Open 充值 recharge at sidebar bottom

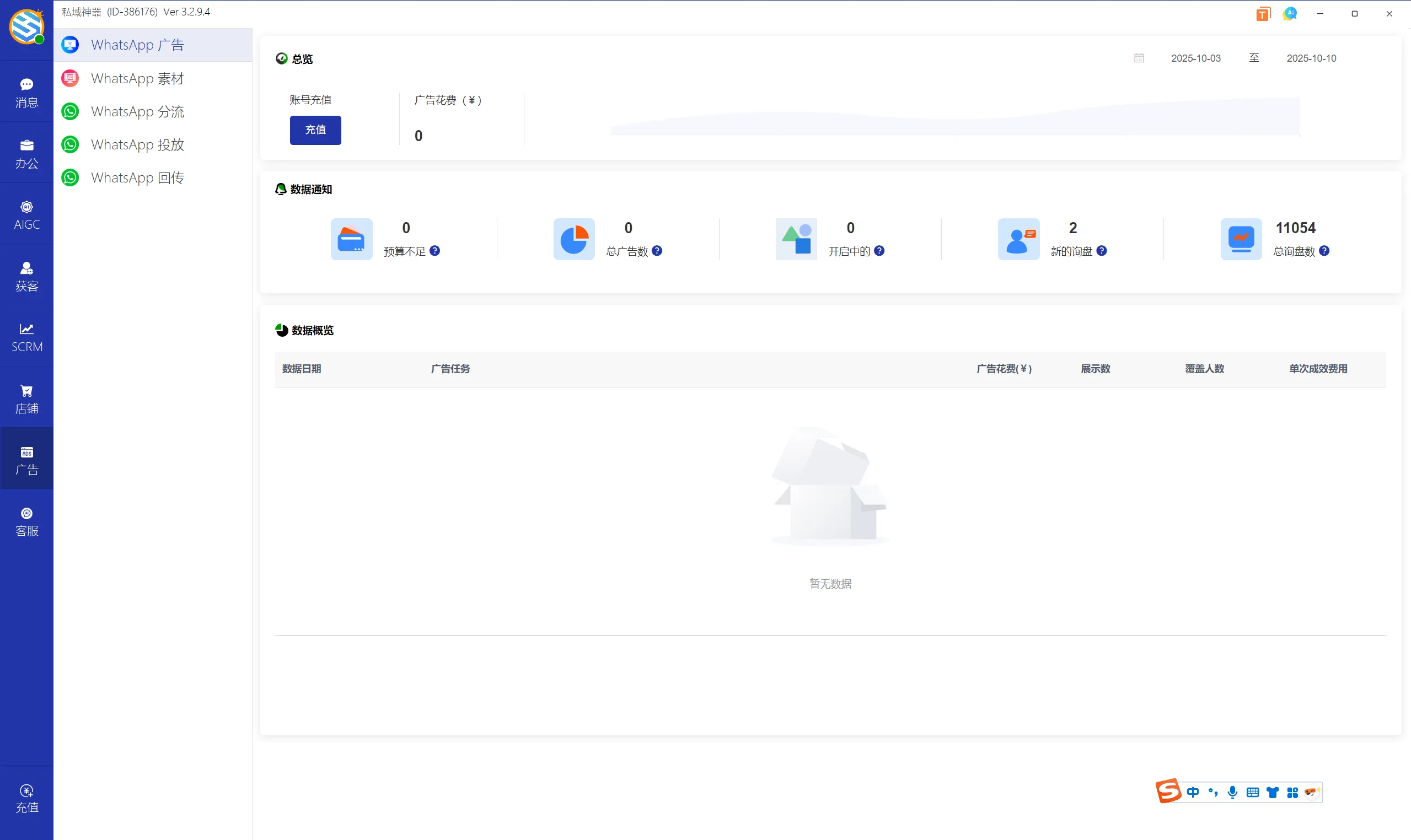[x=26, y=798]
